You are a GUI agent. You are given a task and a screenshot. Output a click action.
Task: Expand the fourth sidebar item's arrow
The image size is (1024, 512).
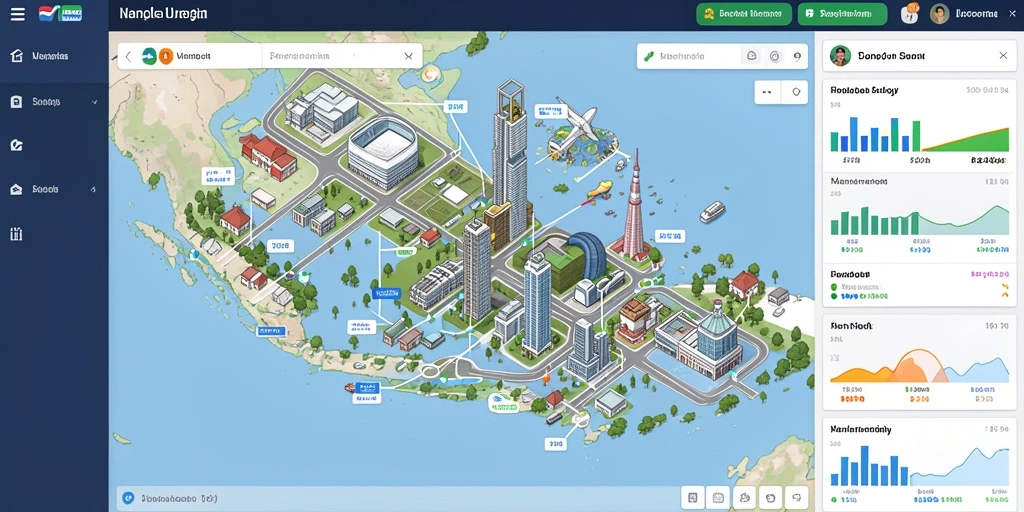93,189
